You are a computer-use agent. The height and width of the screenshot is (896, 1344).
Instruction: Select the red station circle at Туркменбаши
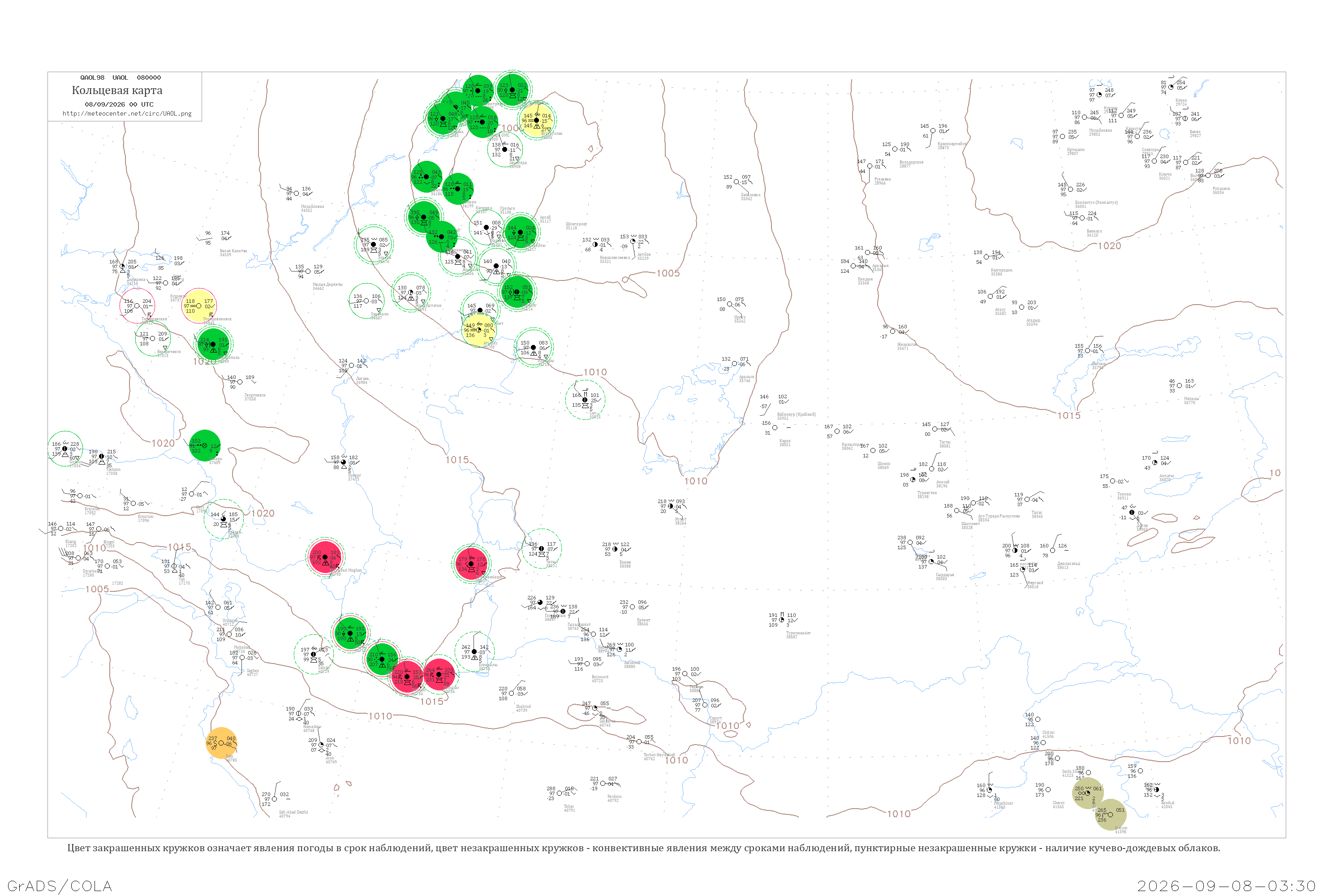coord(471,564)
